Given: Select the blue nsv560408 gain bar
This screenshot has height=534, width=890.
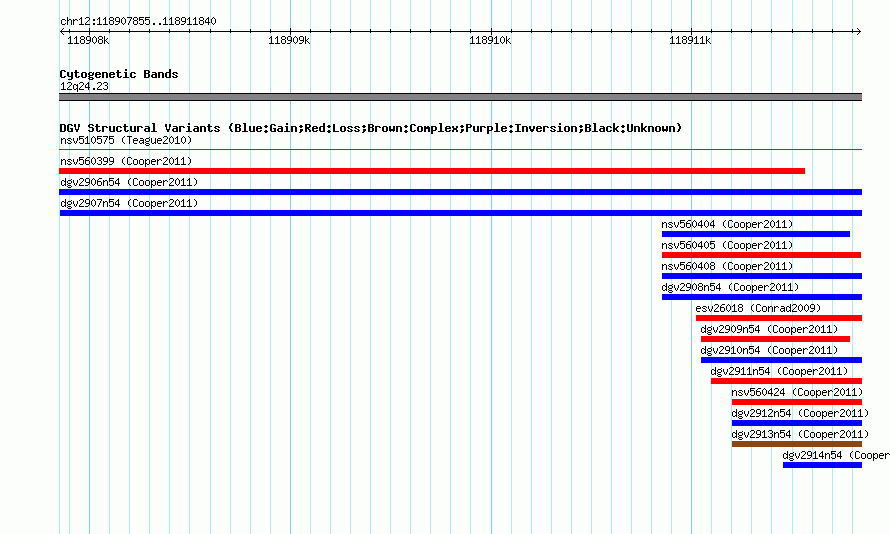Looking at the screenshot, I should tap(762, 276).
